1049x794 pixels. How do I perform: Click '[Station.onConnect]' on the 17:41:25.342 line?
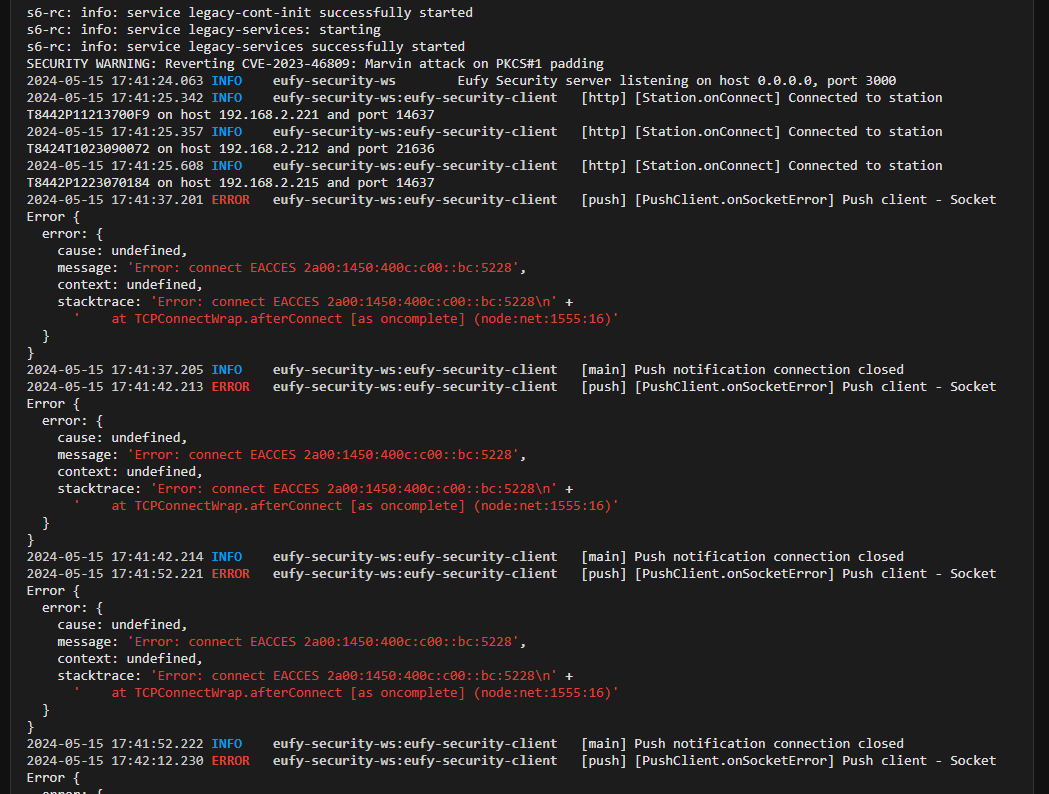coord(707,98)
